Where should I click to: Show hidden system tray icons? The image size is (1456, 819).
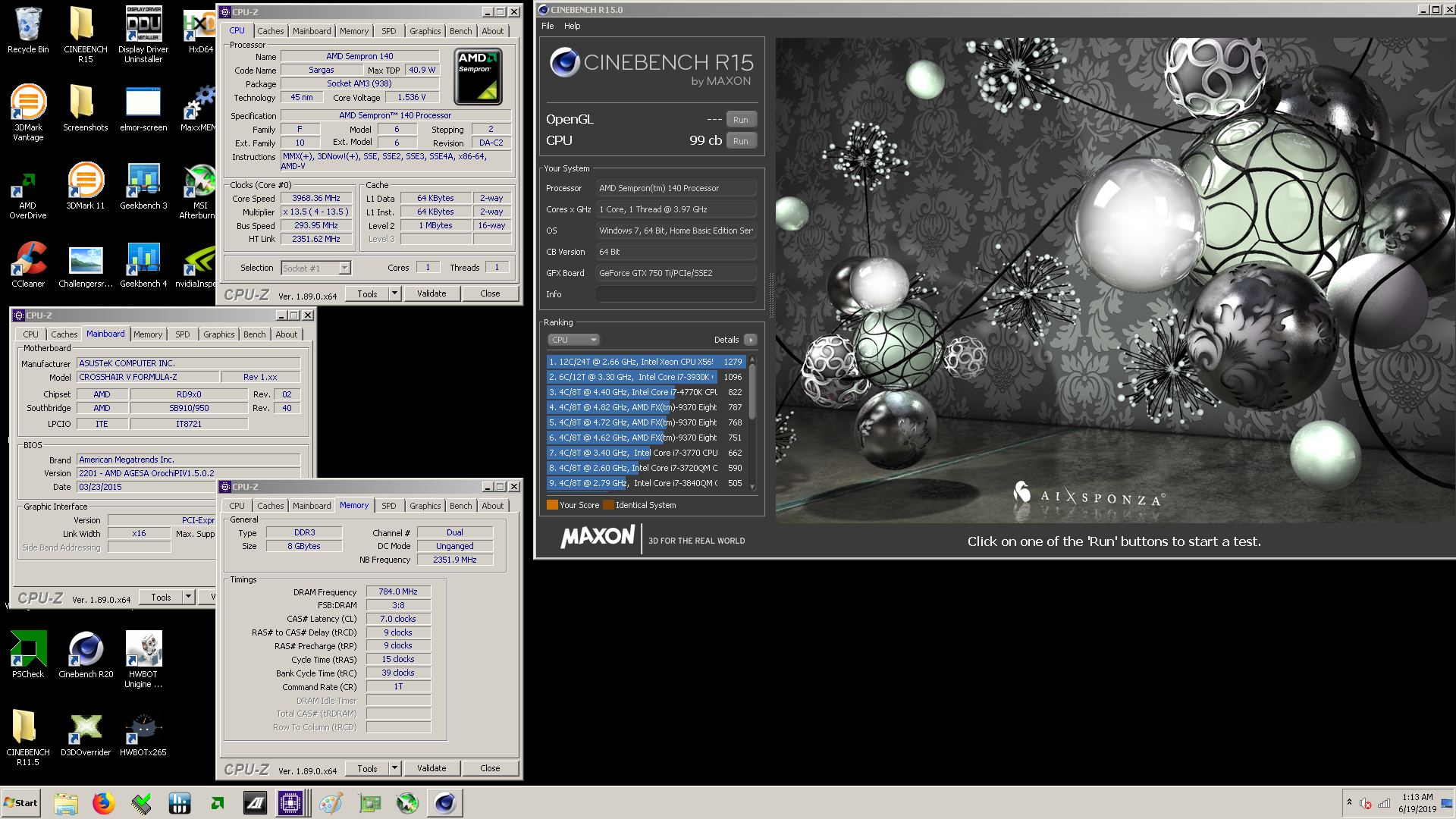(x=1349, y=802)
